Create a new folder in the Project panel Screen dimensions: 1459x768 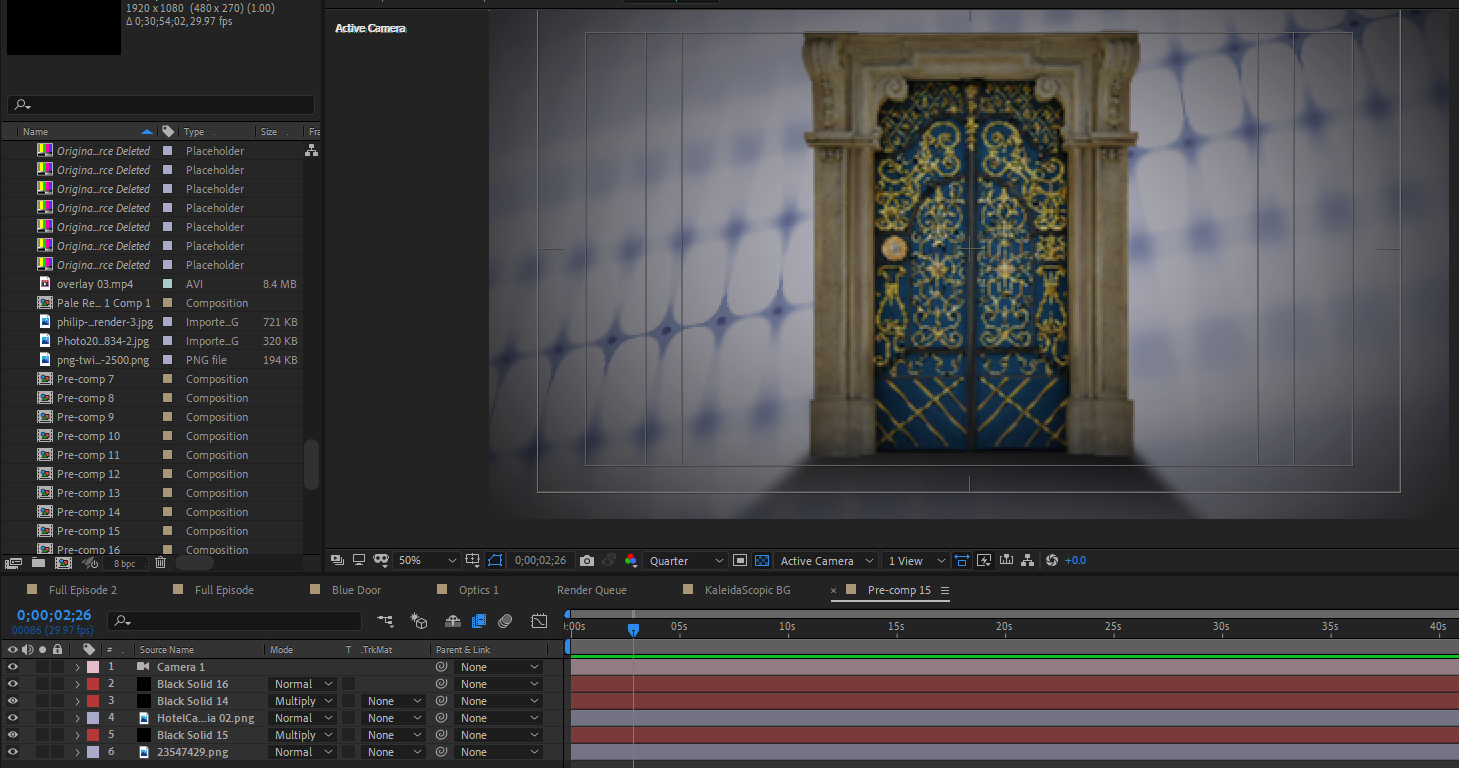click(x=40, y=563)
